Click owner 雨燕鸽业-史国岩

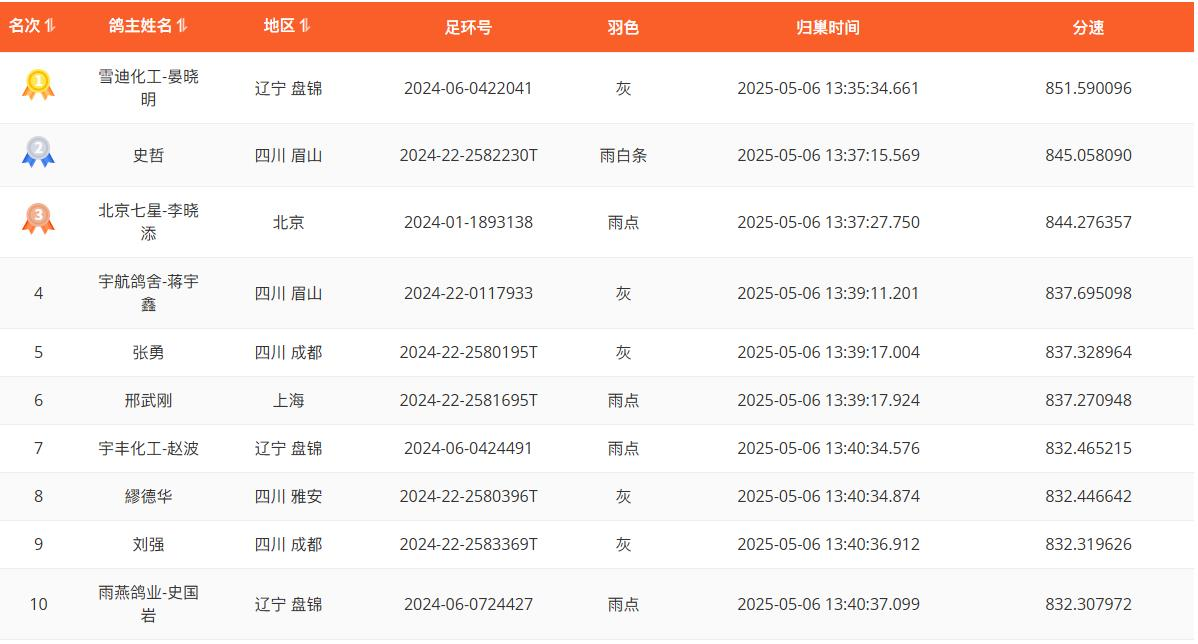click(148, 604)
